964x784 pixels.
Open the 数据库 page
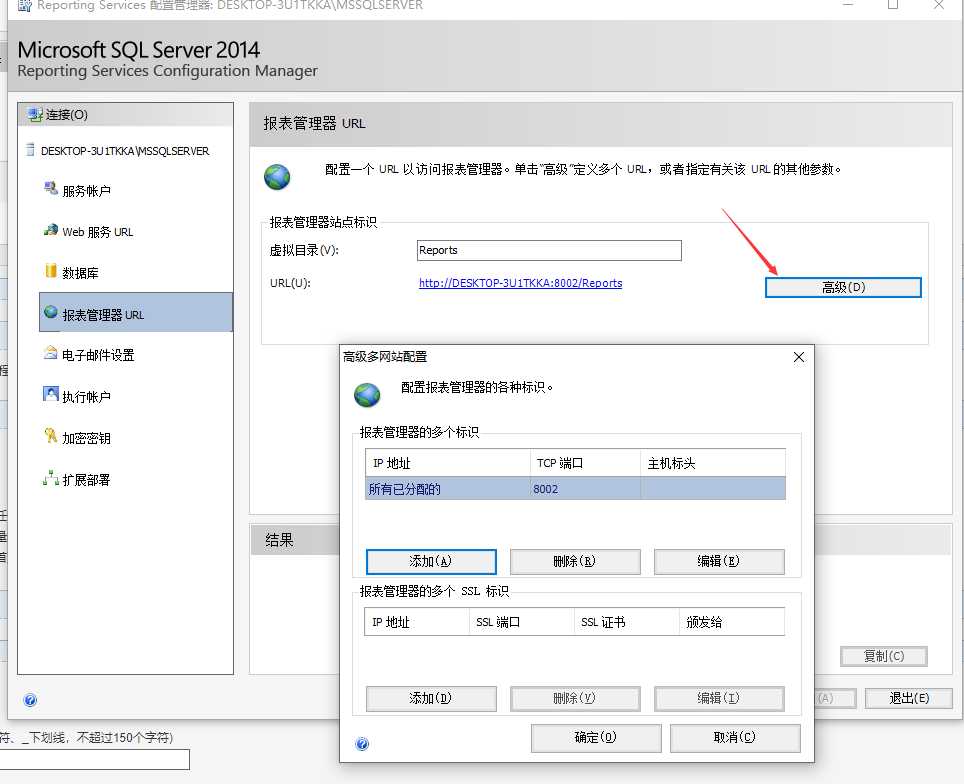(x=80, y=273)
